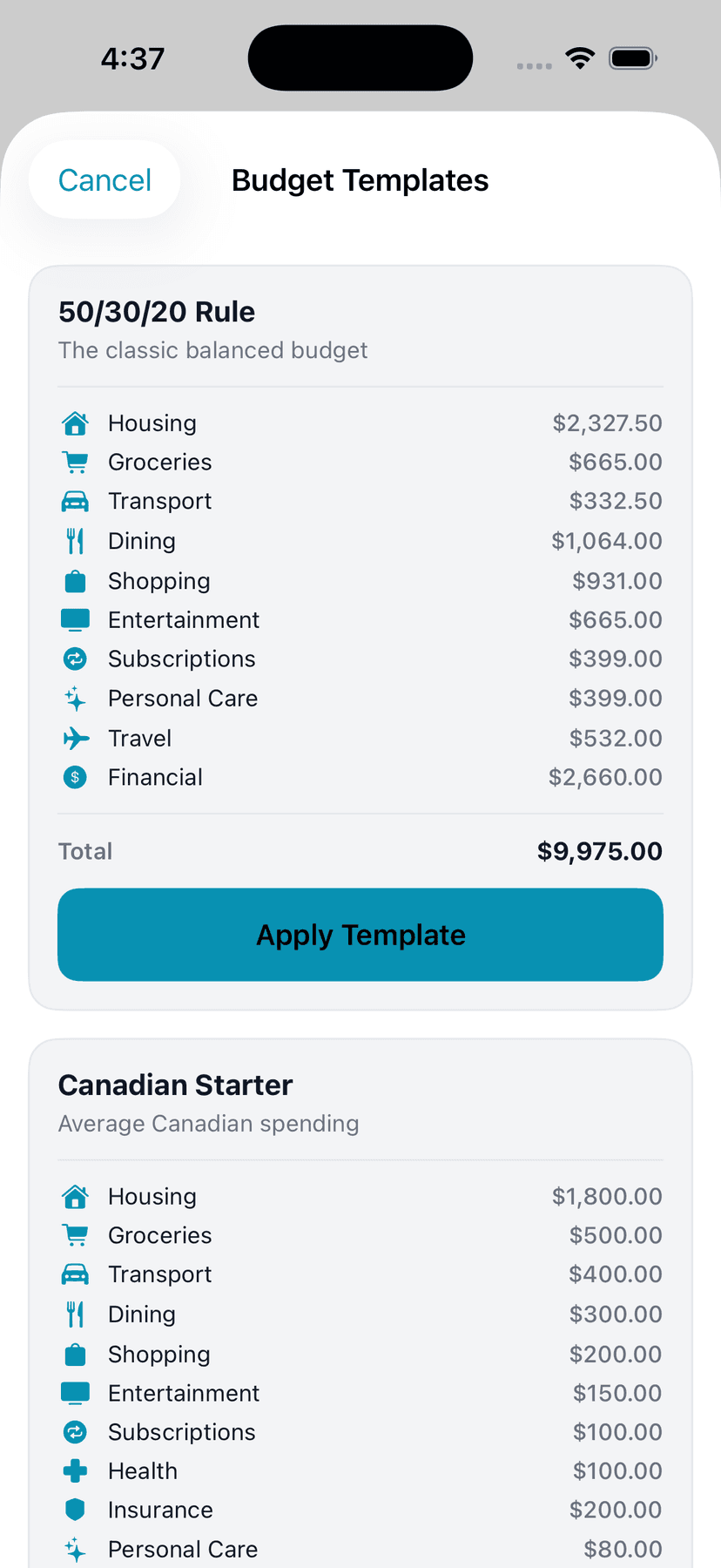This screenshot has height=1568, width=721.
Task: Tap the Travel airplane icon
Action: tap(76, 739)
